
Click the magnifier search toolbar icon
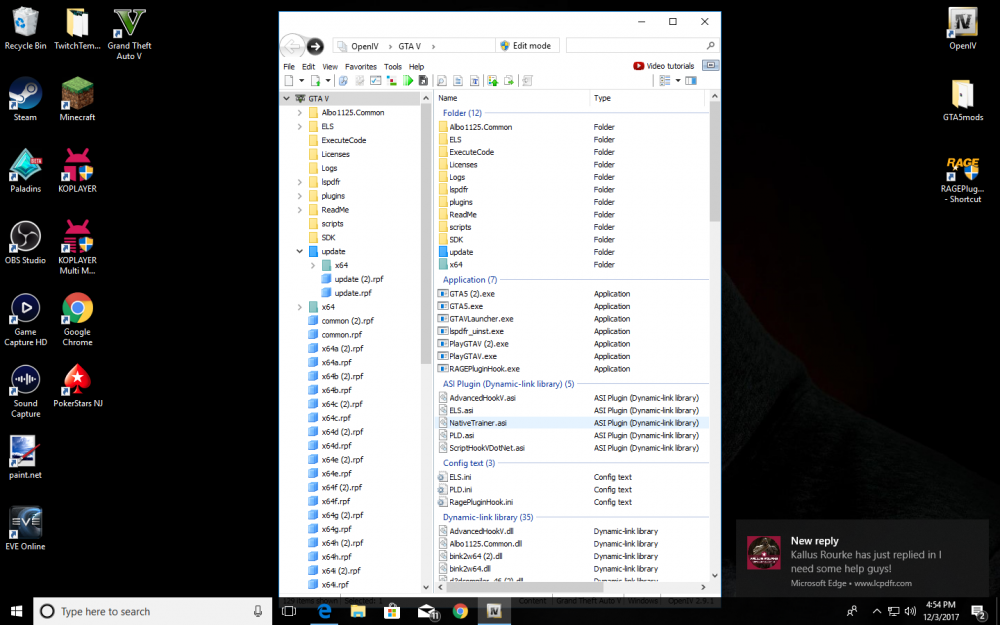tap(441, 81)
